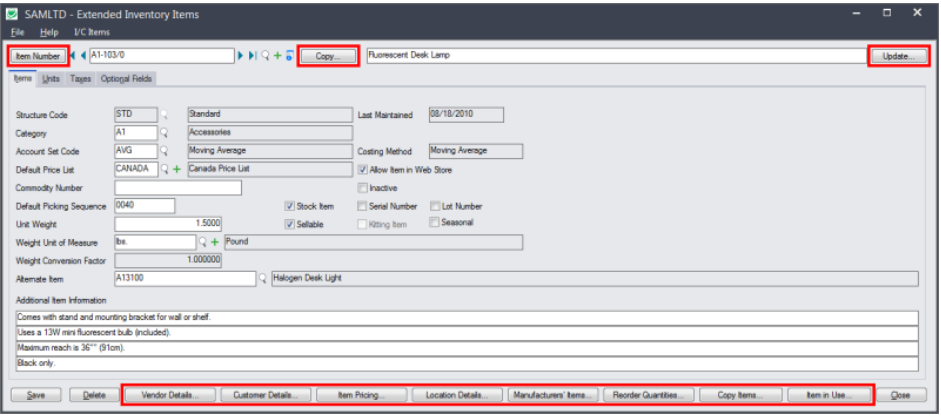Viewport: 941px width, 418px height.
Task: Click the green plus new item icon
Action: pos(277,56)
